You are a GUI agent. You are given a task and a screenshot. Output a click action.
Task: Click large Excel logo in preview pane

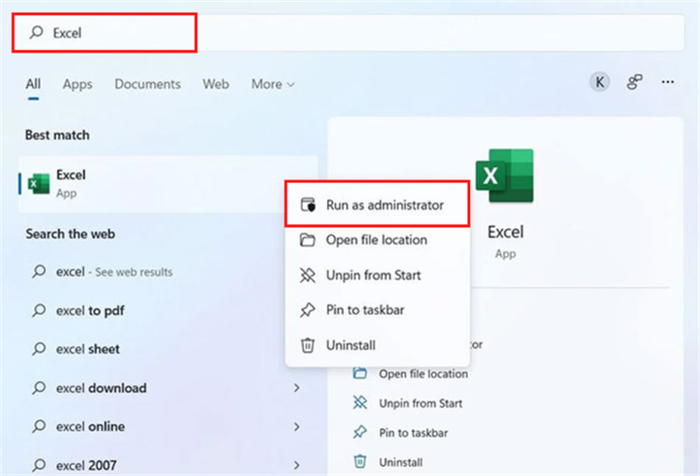(504, 175)
